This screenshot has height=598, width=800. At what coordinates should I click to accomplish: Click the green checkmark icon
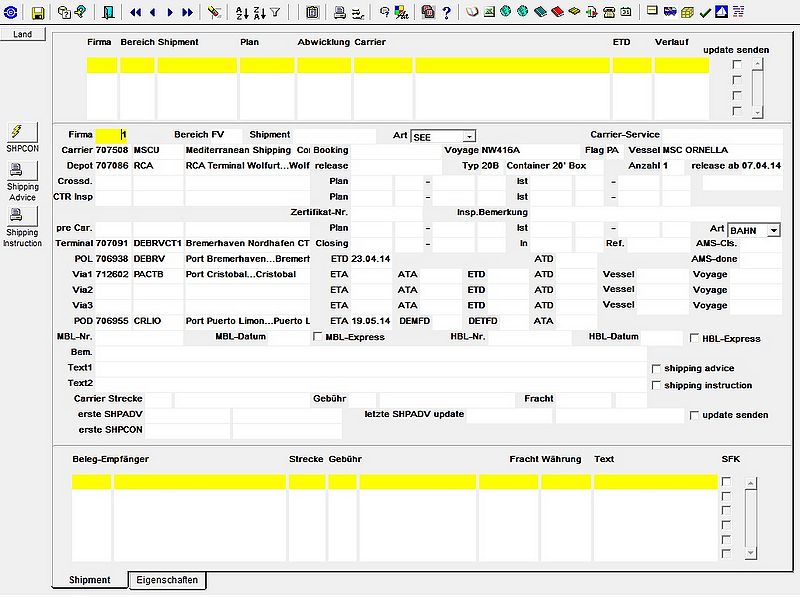[x=705, y=12]
